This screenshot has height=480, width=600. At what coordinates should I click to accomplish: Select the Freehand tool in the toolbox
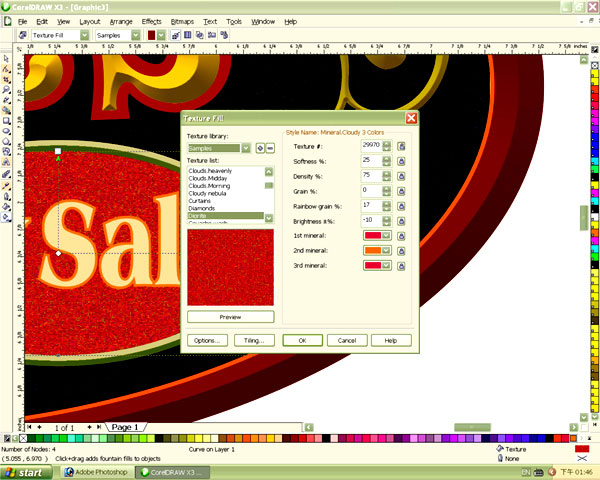[x=6, y=100]
